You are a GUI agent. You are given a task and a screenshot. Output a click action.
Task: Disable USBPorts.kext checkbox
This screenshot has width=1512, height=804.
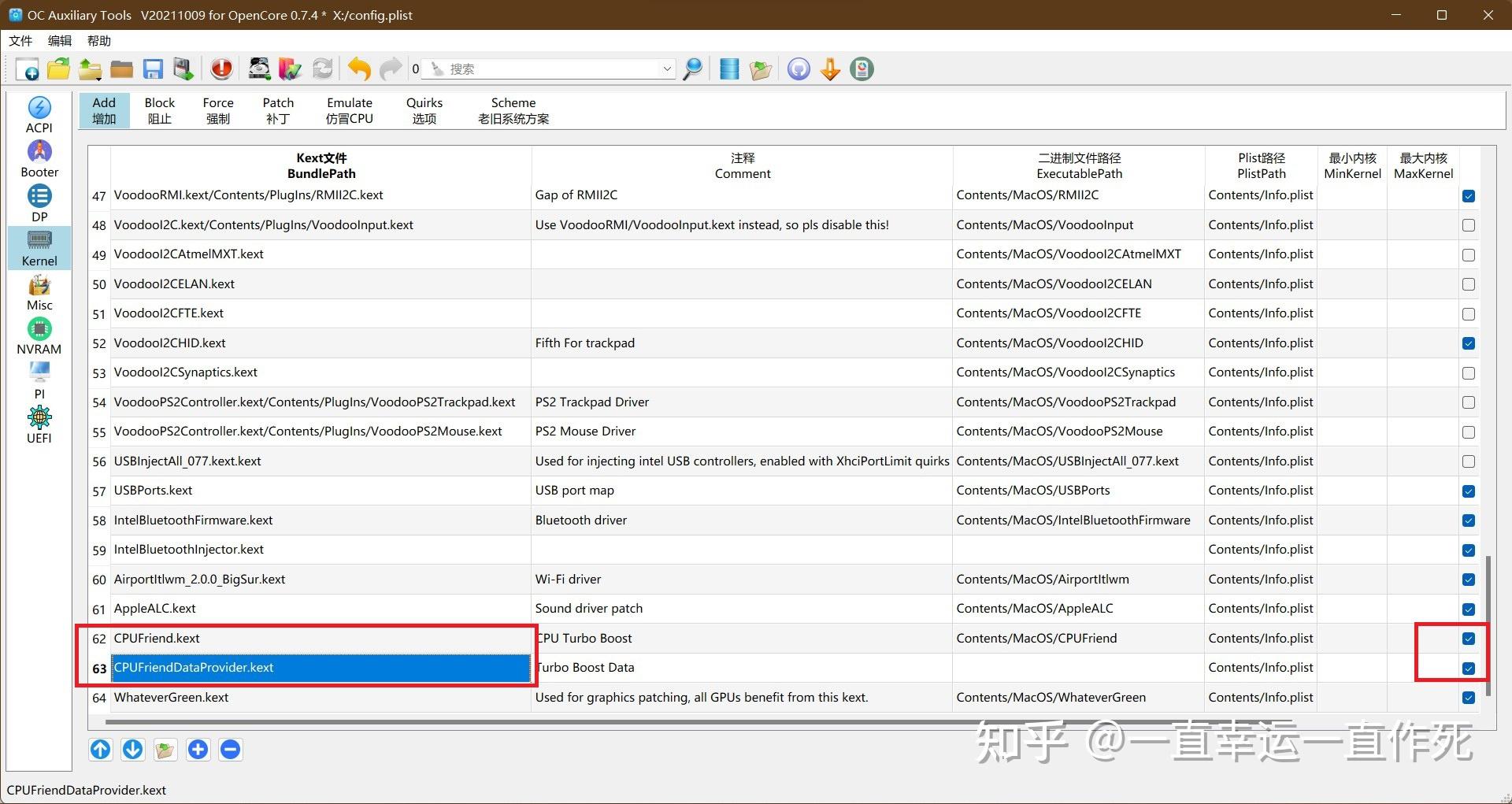click(1469, 491)
